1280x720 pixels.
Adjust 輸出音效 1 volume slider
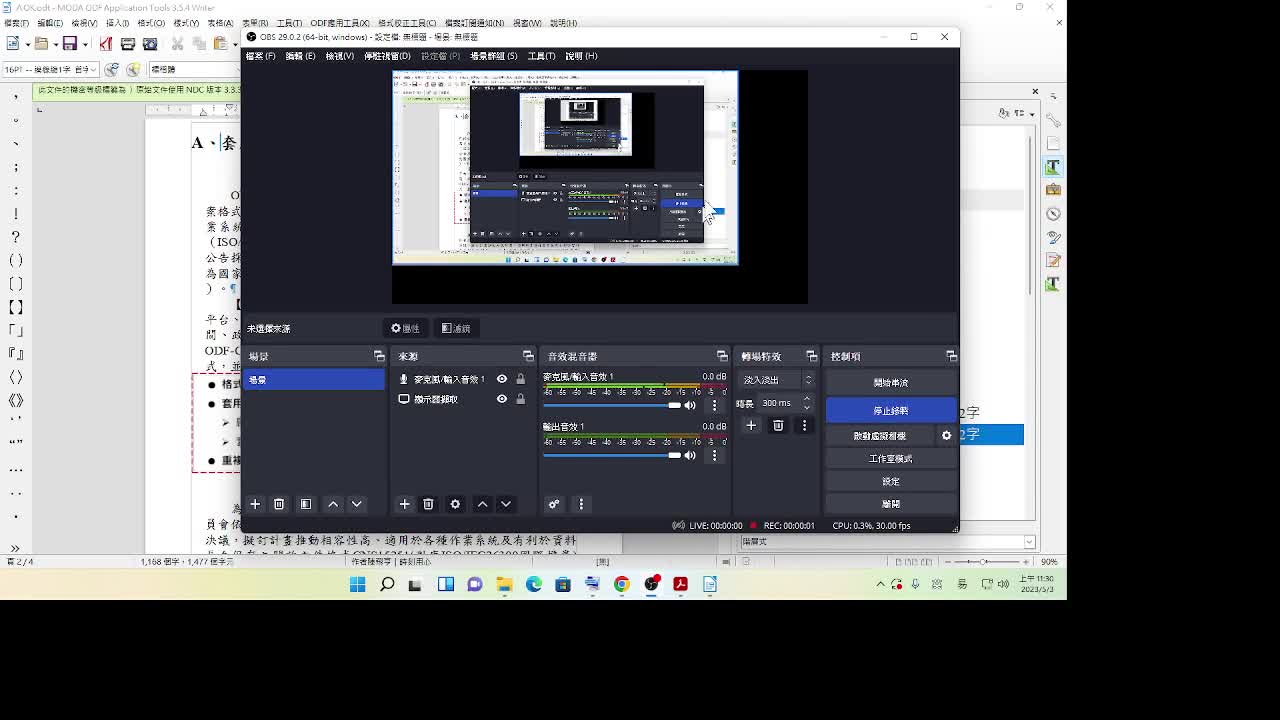click(611, 455)
